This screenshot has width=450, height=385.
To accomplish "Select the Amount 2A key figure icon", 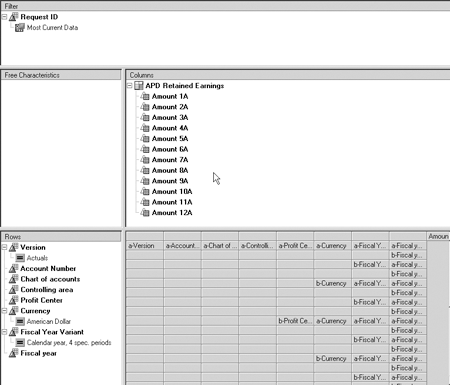I will [x=145, y=107].
